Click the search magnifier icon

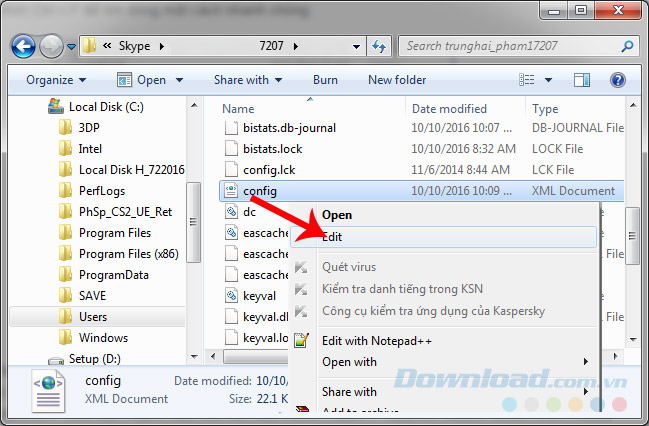tap(627, 46)
